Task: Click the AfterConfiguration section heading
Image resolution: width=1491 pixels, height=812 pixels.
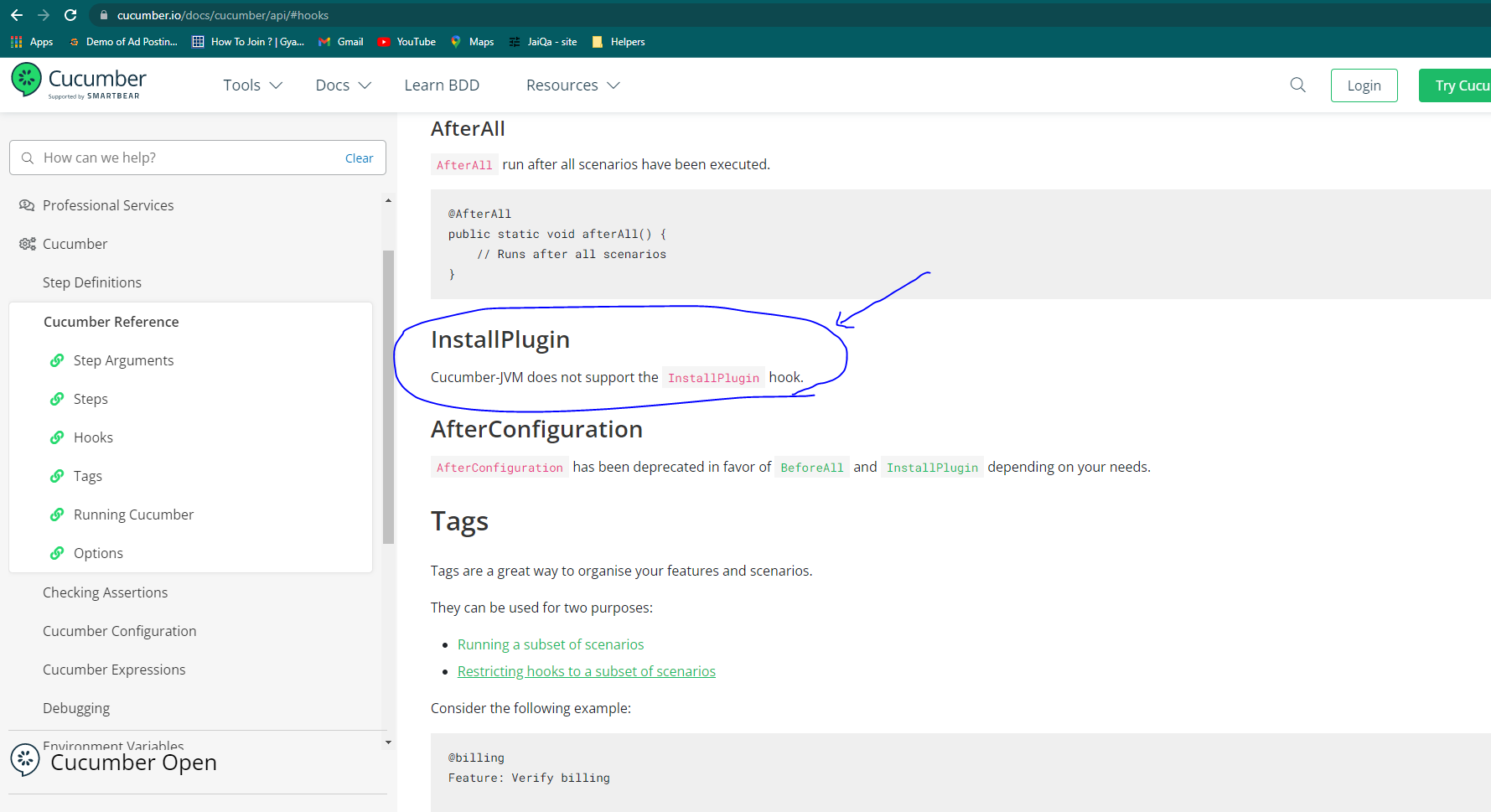Action: pyautogui.click(x=536, y=429)
